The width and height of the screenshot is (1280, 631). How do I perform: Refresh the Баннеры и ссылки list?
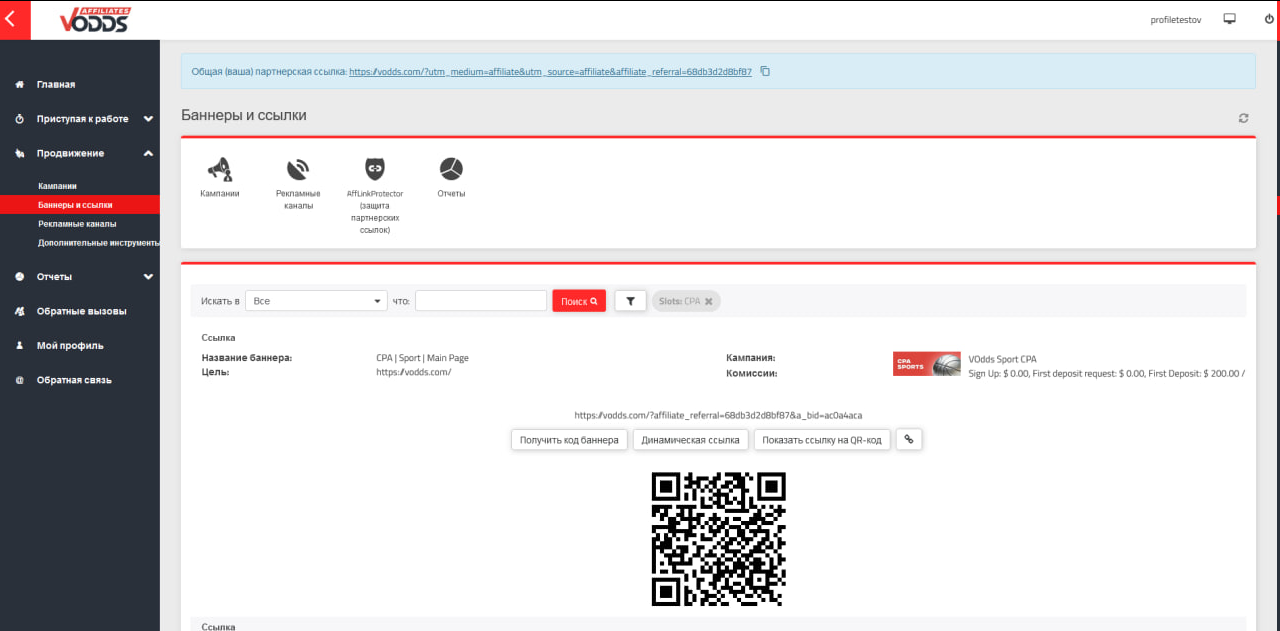pos(1243,117)
